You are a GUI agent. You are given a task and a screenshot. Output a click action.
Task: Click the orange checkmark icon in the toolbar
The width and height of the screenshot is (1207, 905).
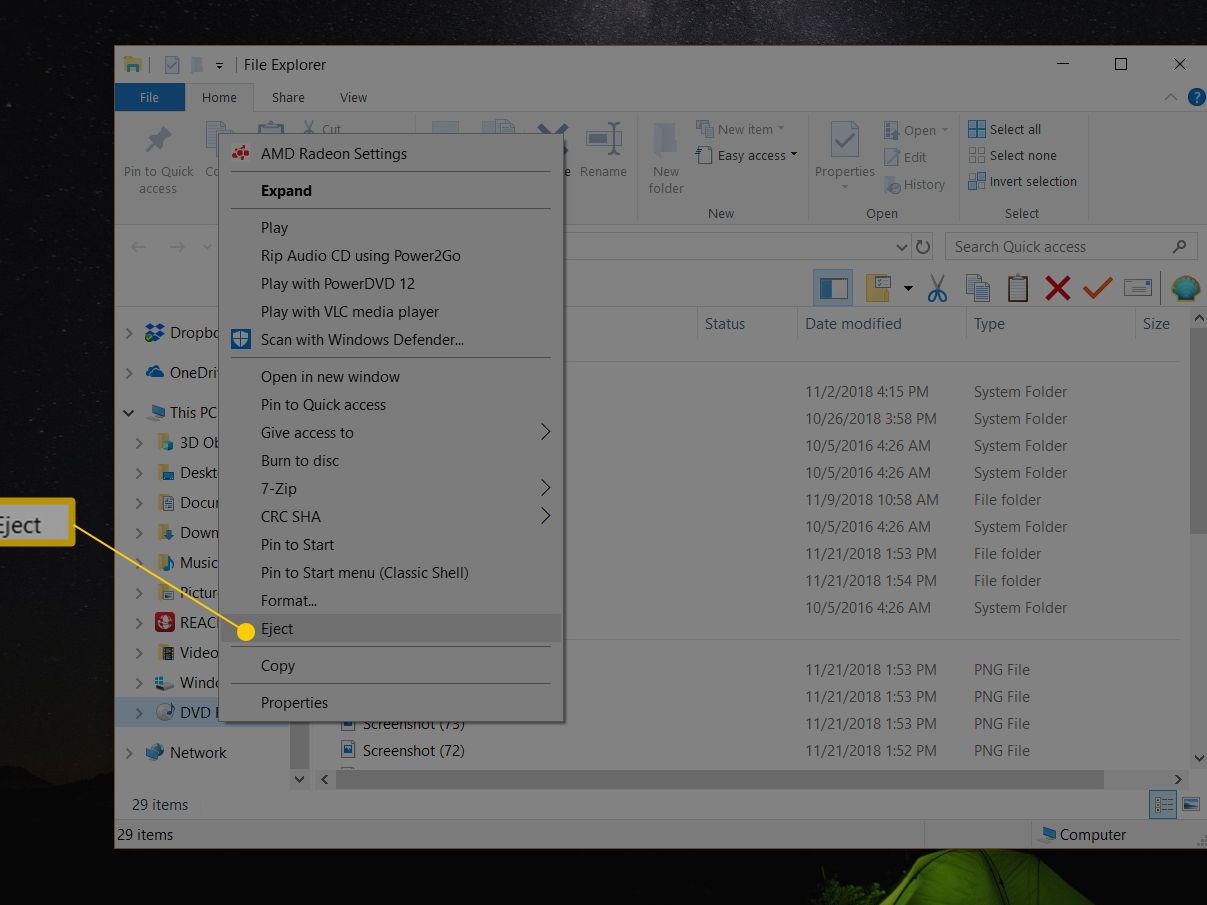pos(1097,289)
